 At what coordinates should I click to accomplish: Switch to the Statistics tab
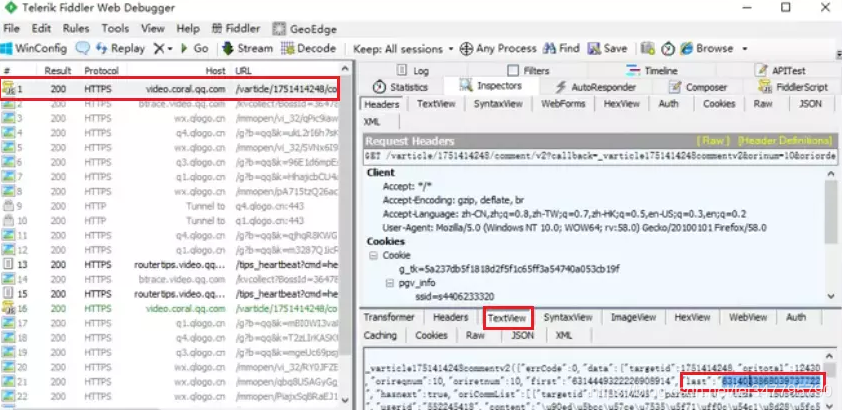(401, 87)
